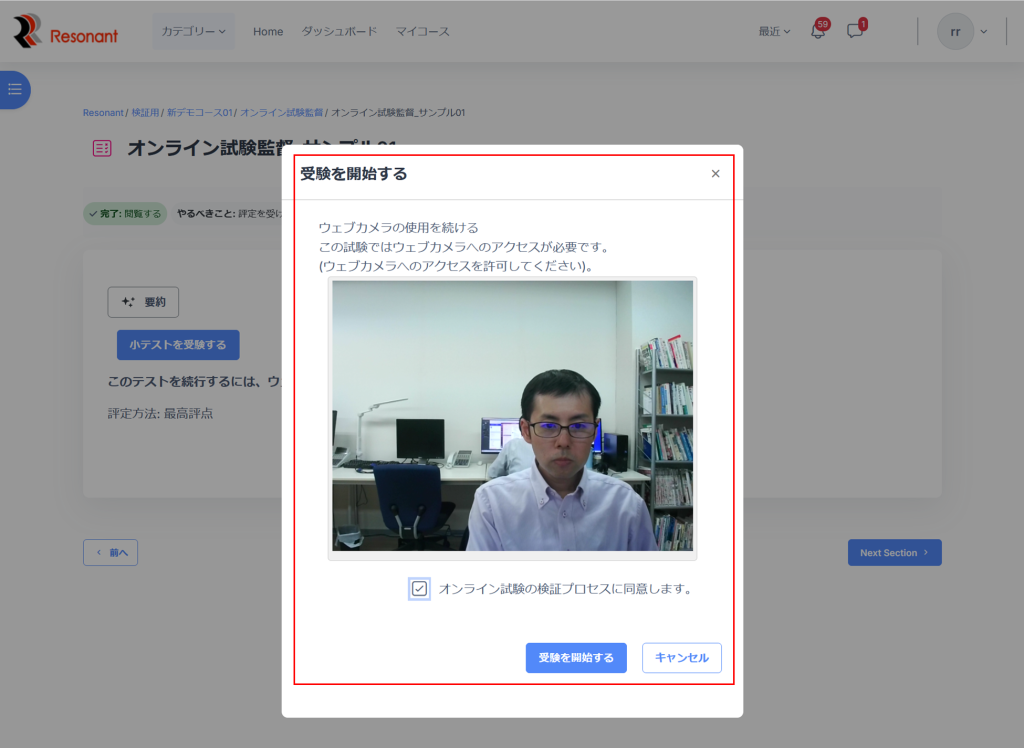Open the course index sidebar drawer icon
This screenshot has width=1024, height=748.
14,90
